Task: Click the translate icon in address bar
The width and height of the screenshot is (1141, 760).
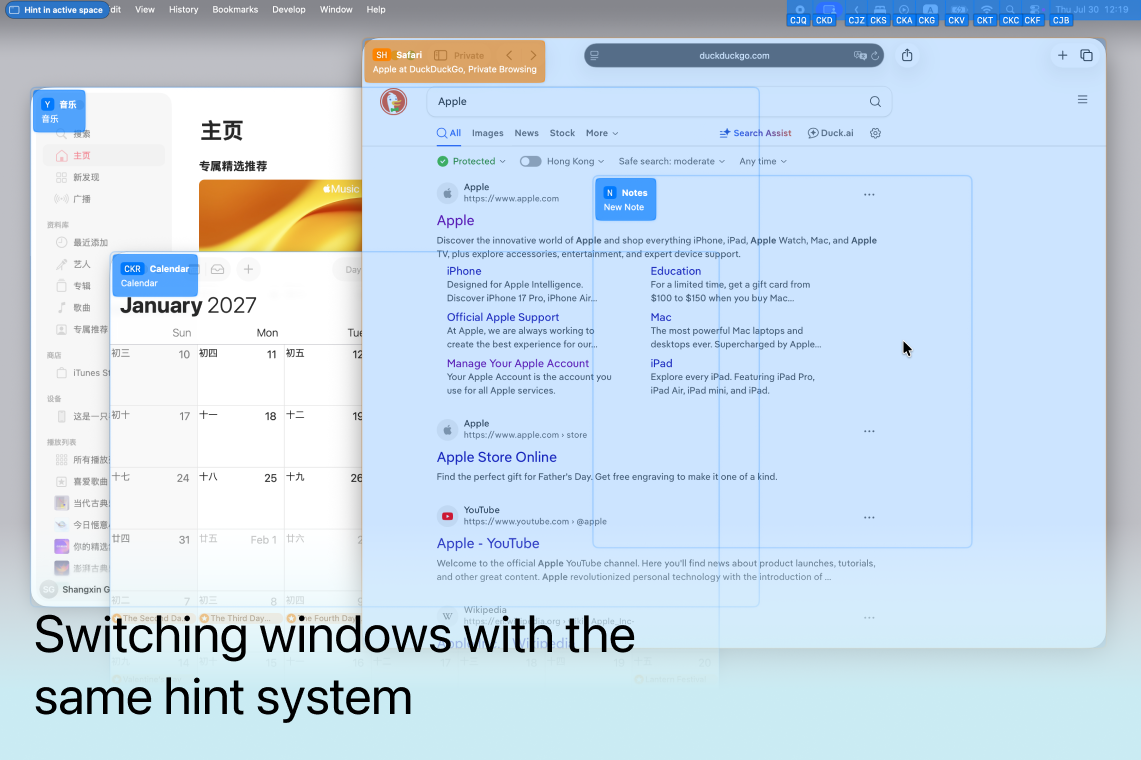Action: click(859, 55)
